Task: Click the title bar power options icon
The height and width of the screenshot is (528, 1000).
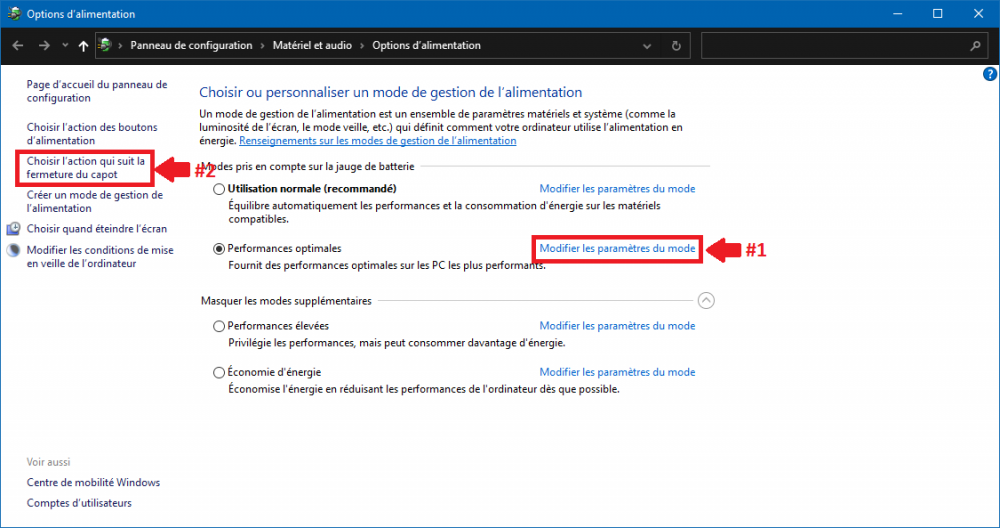Action: pyautogui.click(x=14, y=13)
